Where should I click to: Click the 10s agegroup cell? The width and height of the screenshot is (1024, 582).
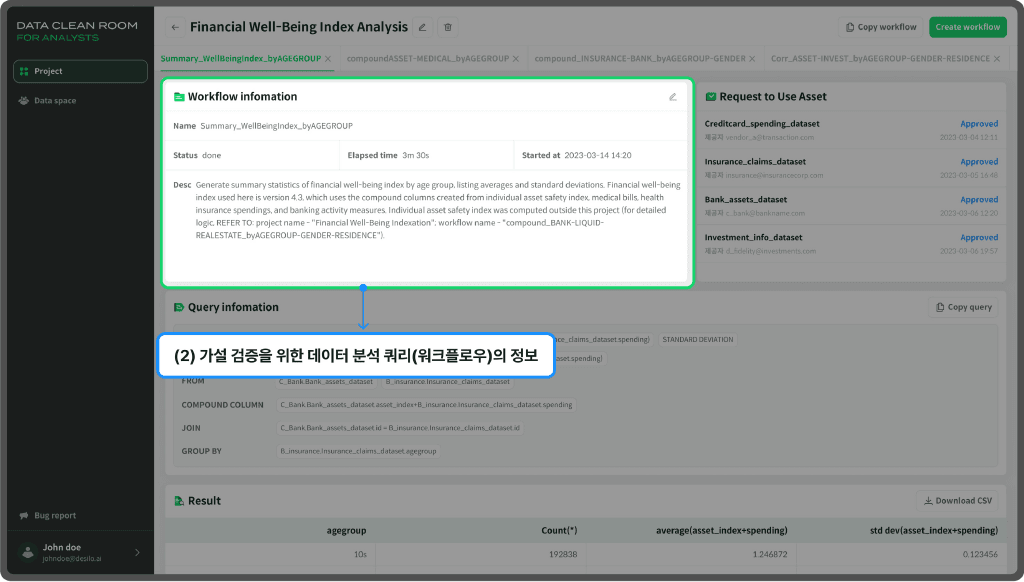[360, 555]
